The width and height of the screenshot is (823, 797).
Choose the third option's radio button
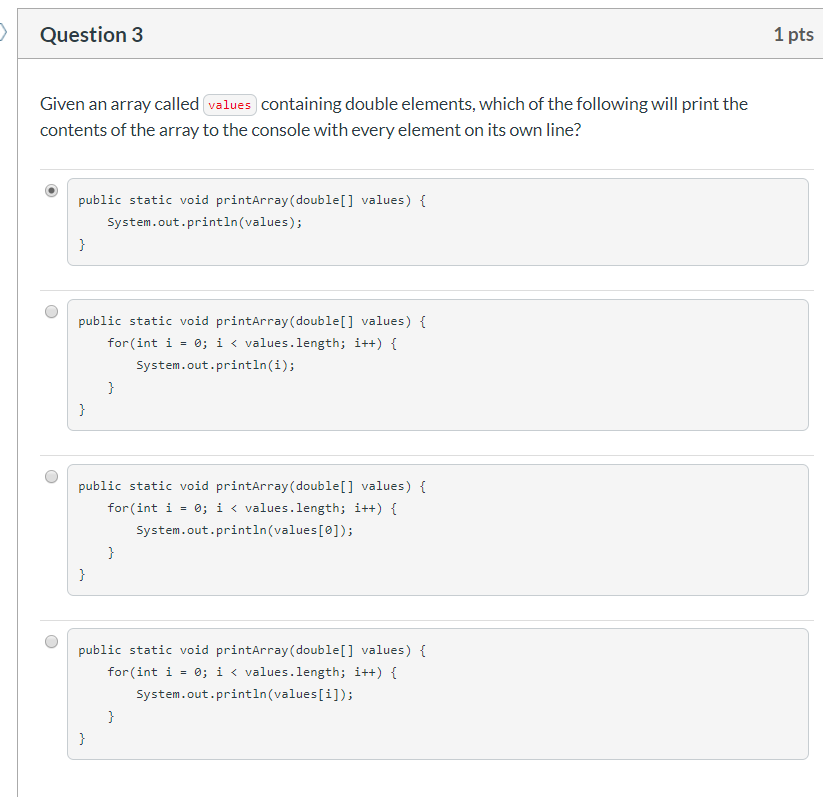click(x=51, y=476)
